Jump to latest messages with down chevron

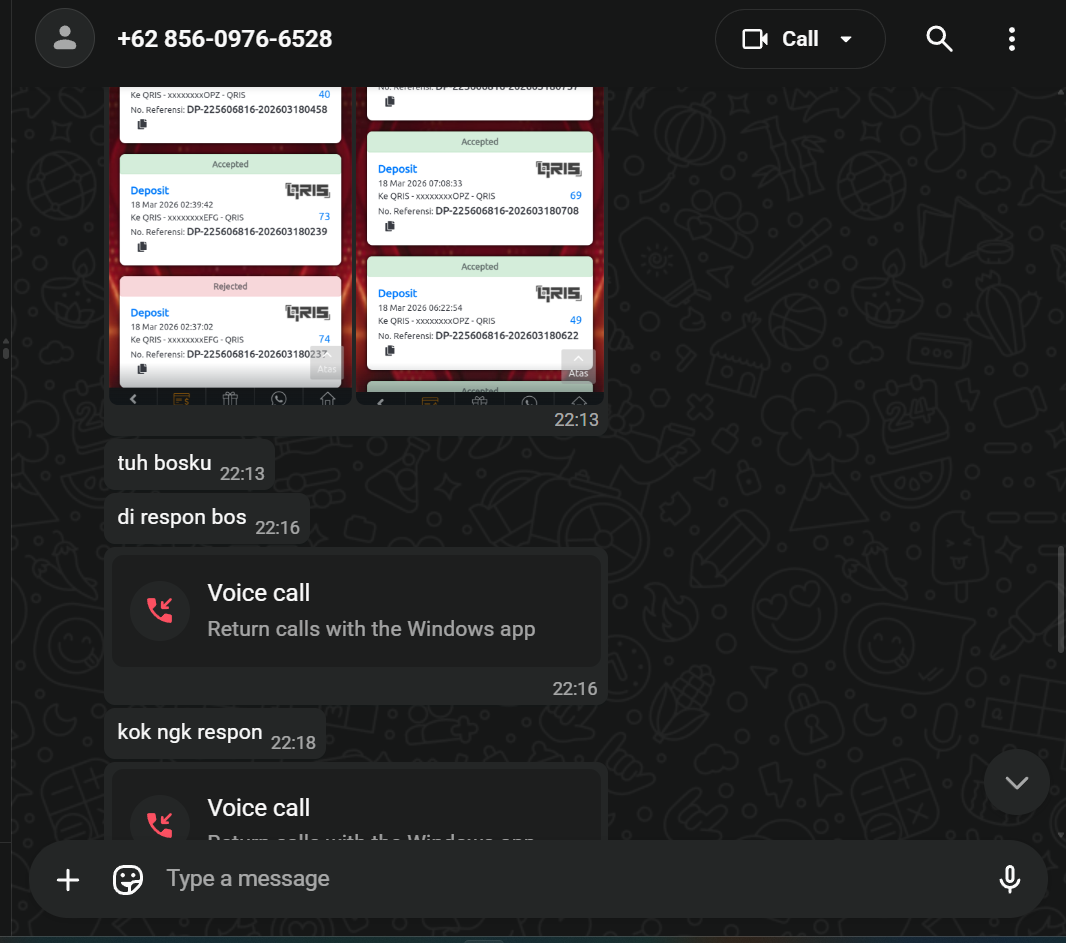pos(1016,782)
